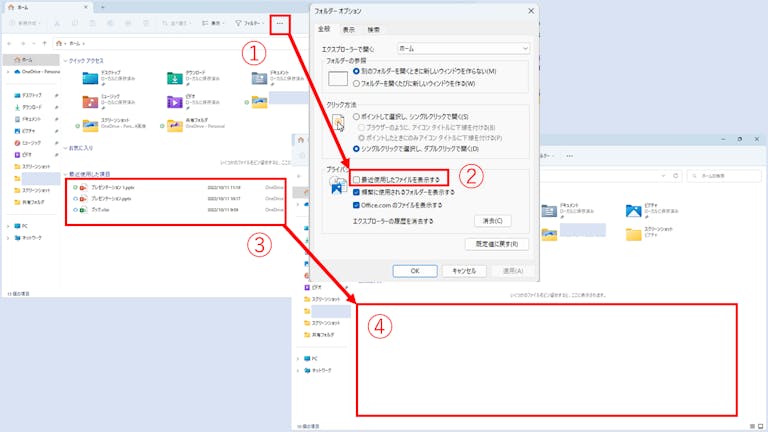
Task: Switch to 表示 tab in フォルダー オプション
Action: tap(349, 30)
